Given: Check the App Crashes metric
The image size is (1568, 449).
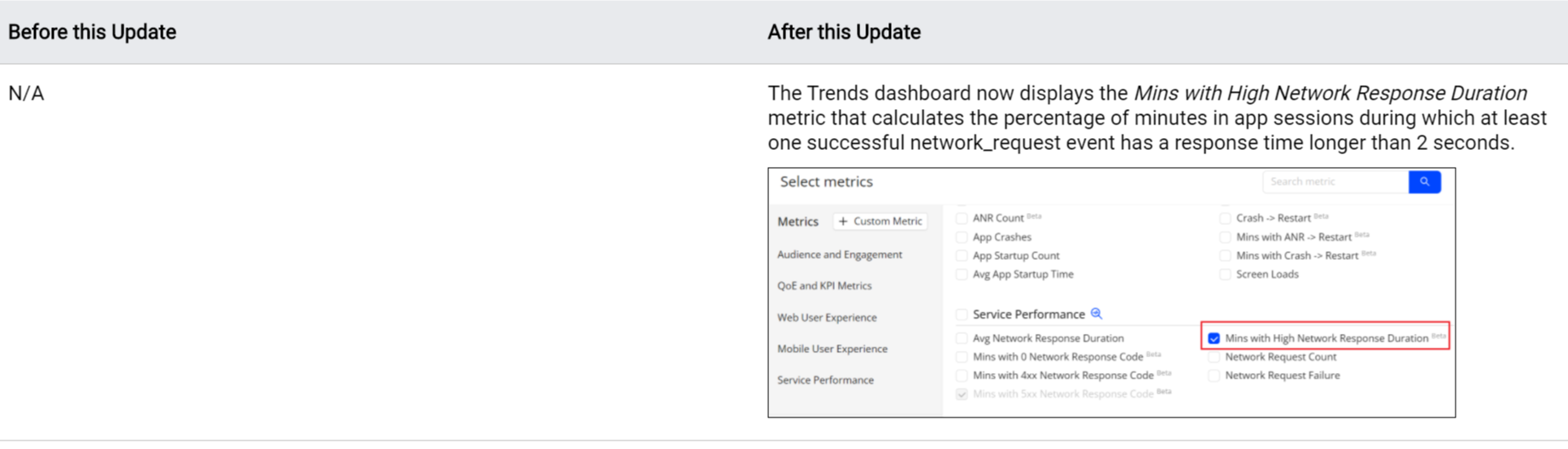Looking at the screenshot, I should (x=962, y=237).
